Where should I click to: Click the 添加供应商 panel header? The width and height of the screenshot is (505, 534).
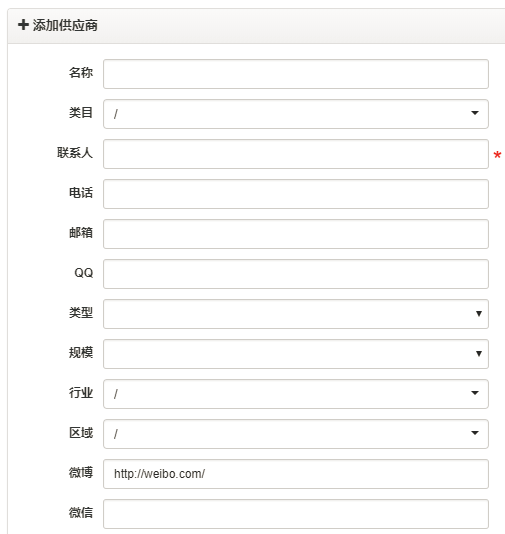[x=256, y=26]
